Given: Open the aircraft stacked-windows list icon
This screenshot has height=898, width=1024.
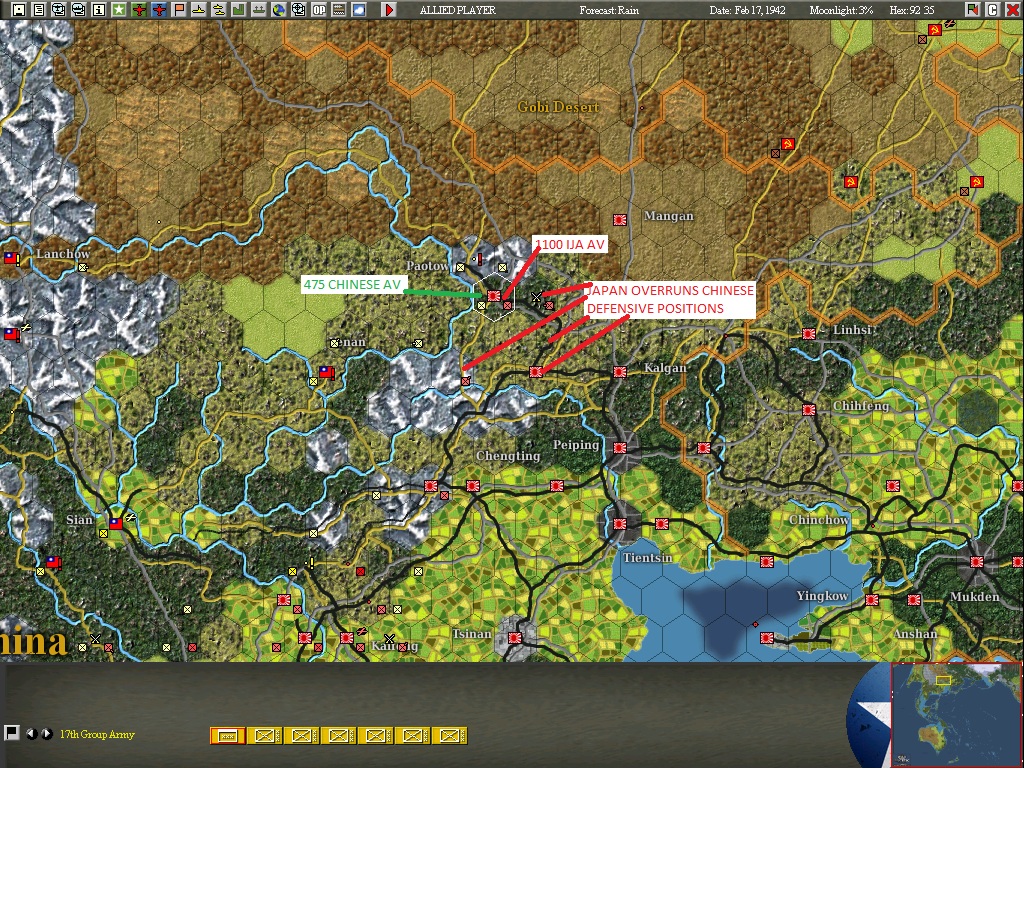Looking at the screenshot, I should [x=58, y=10].
